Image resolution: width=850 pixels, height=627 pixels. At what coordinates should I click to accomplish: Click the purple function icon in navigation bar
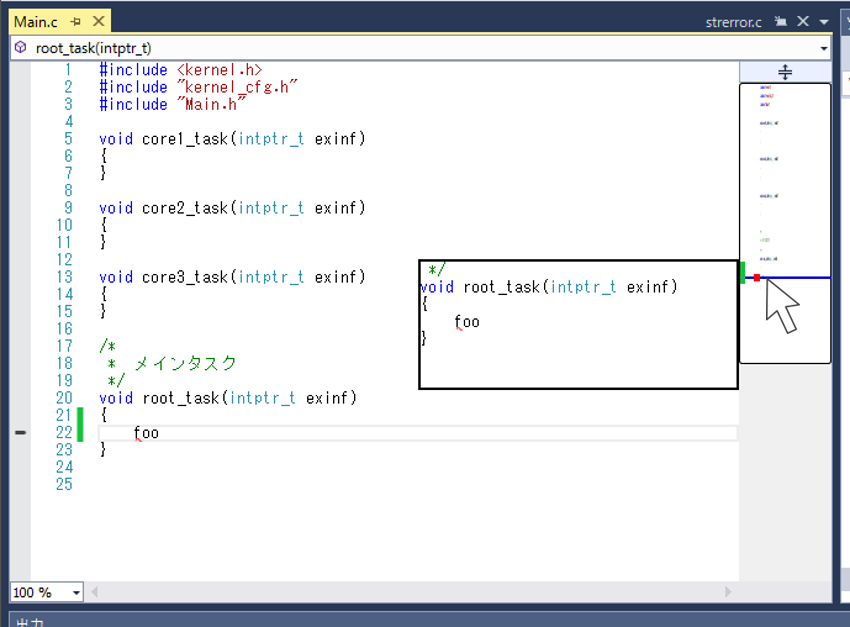coord(20,48)
